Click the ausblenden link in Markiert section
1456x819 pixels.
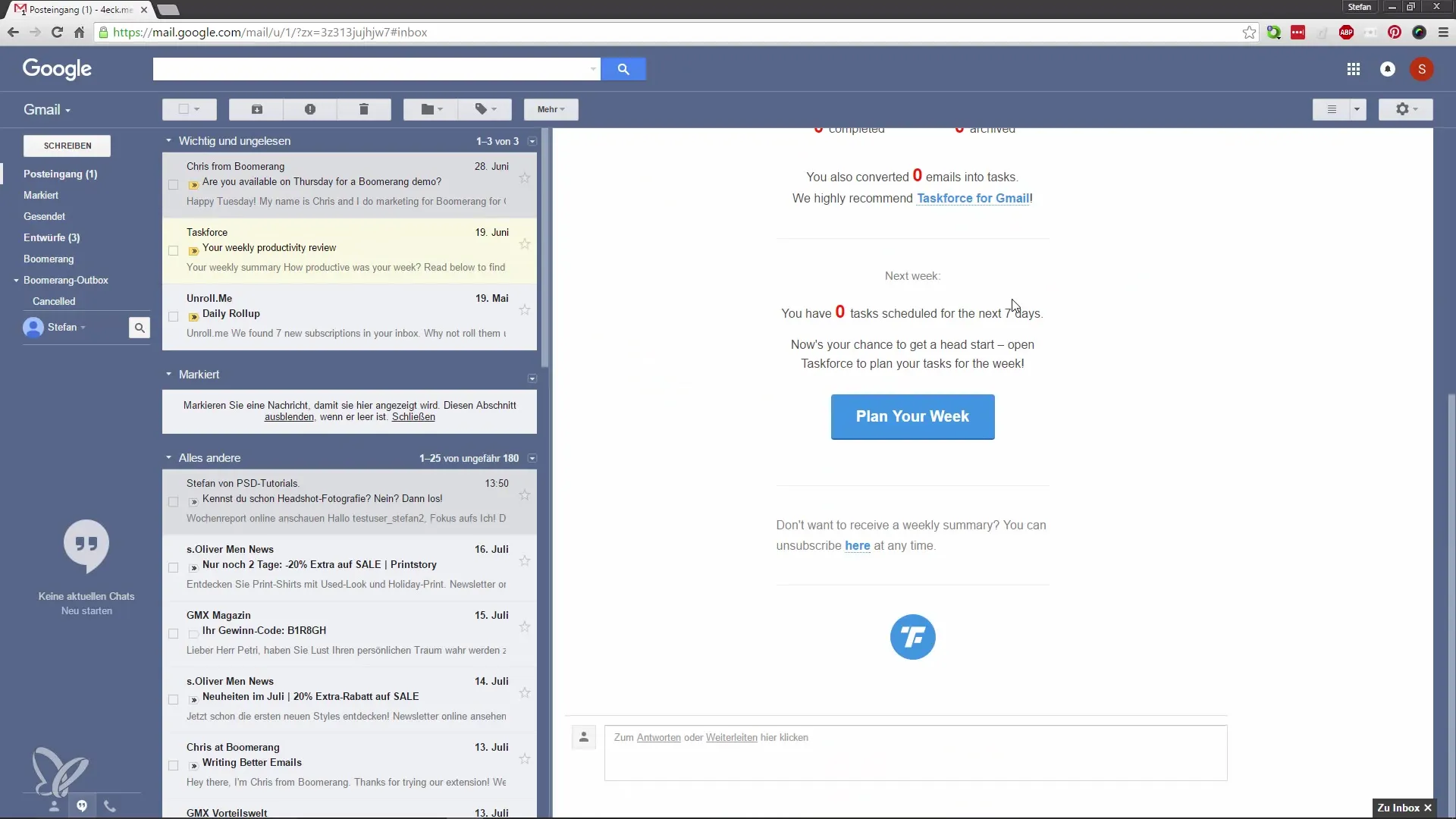(289, 417)
